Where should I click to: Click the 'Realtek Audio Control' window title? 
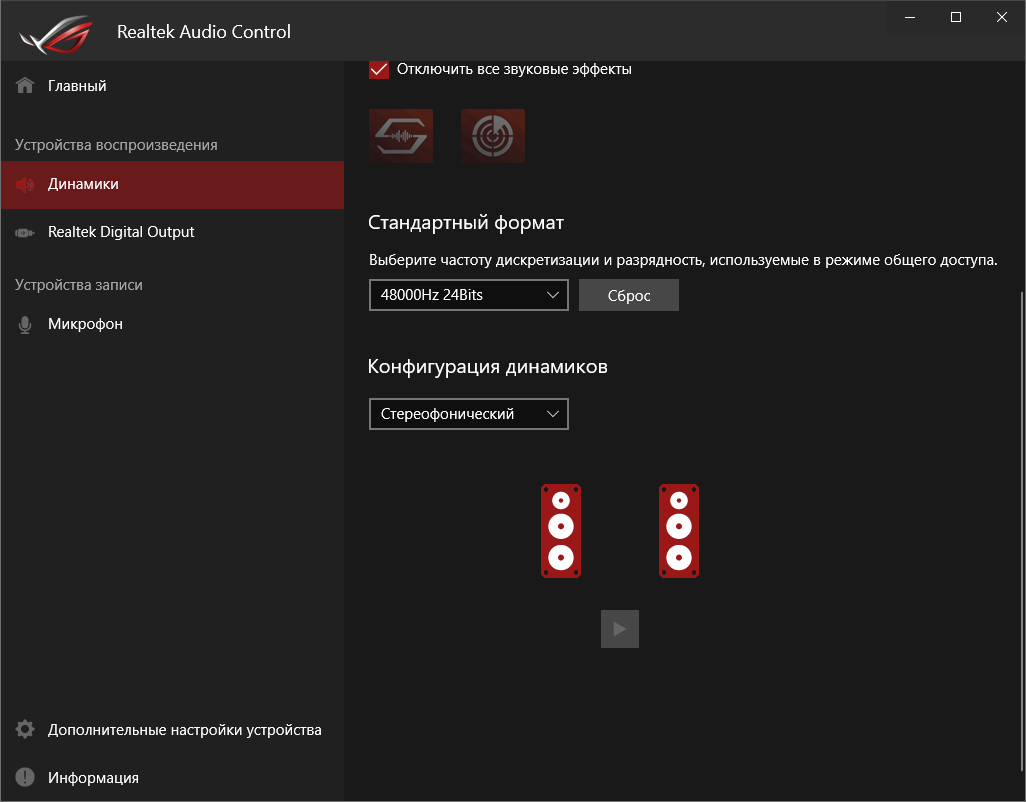tap(203, 32)
